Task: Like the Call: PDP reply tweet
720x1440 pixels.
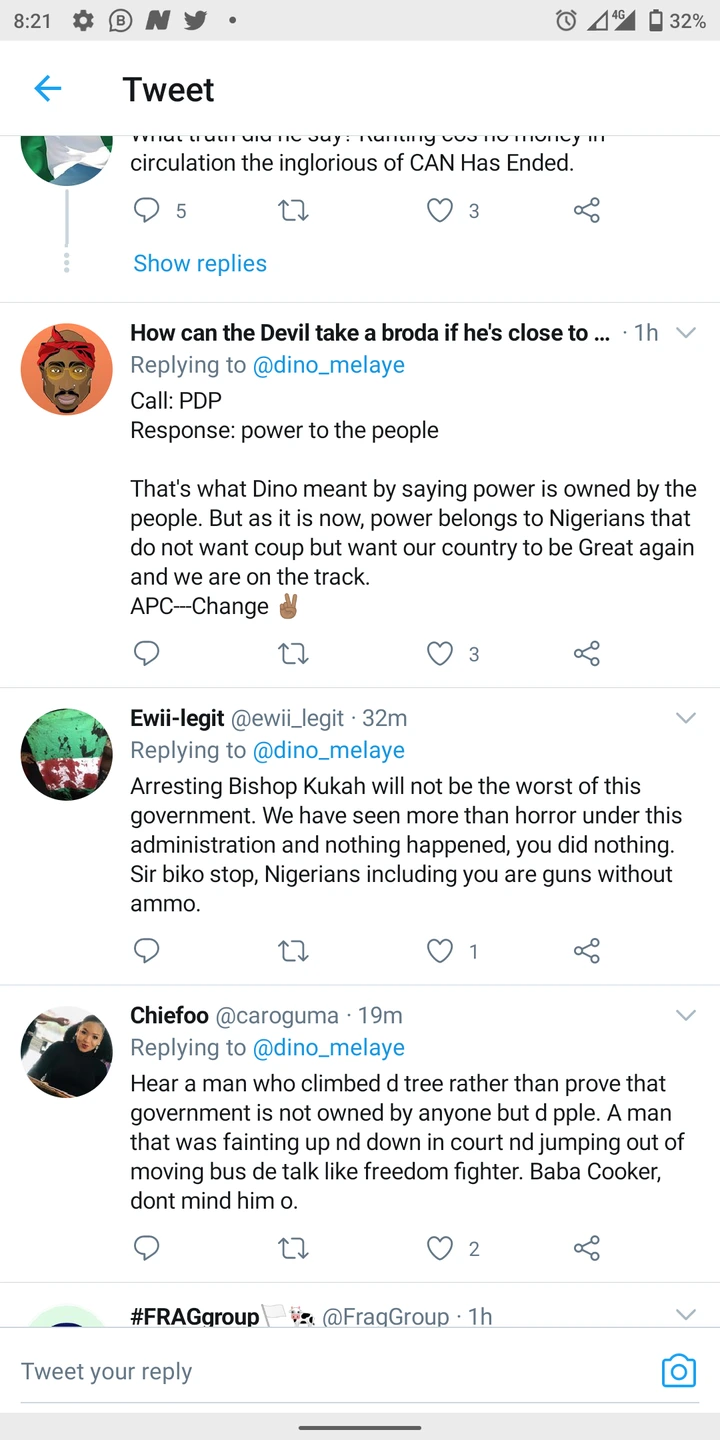Action: [440, 653]
